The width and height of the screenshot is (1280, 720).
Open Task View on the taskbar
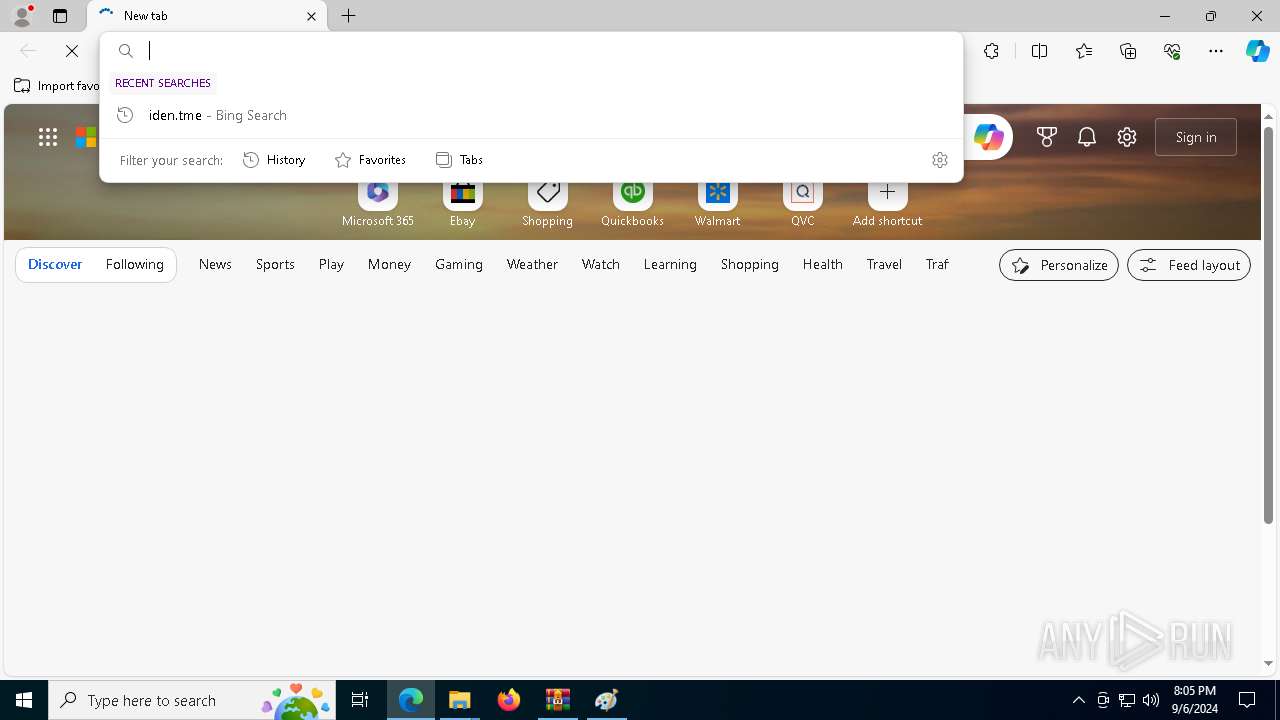pos(360,700)
